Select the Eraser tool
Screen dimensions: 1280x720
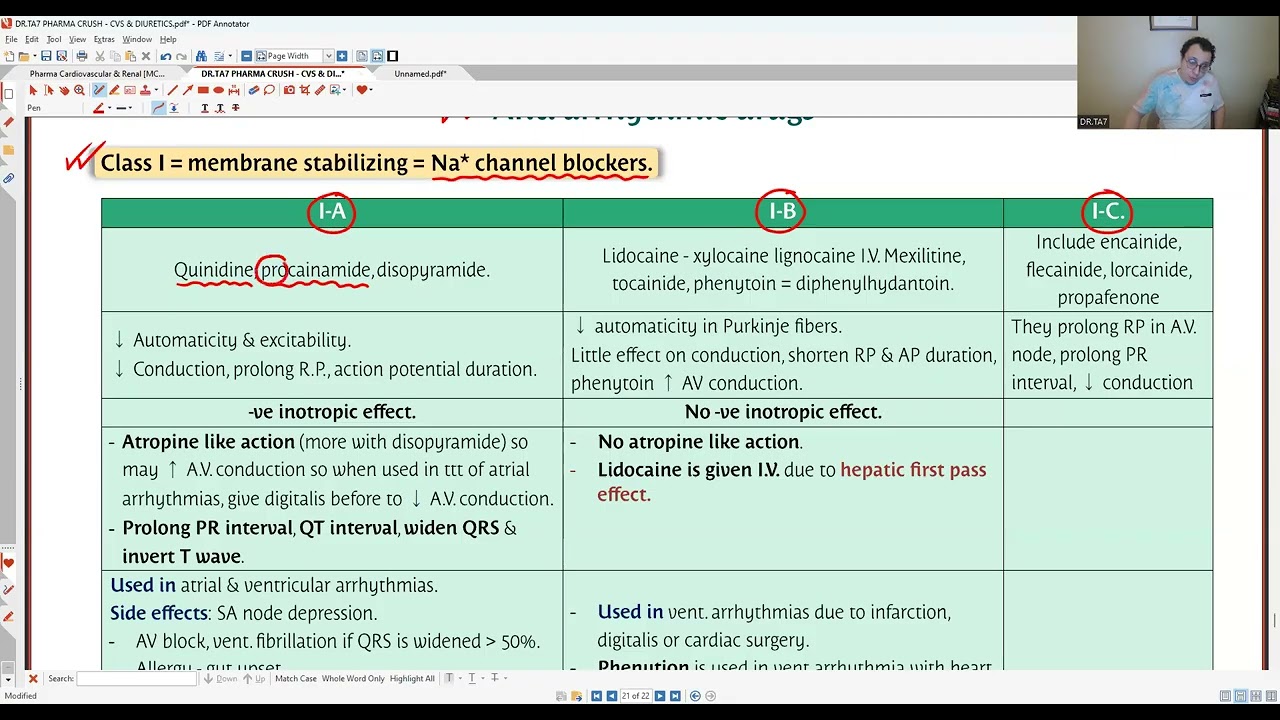click(253, 90)
